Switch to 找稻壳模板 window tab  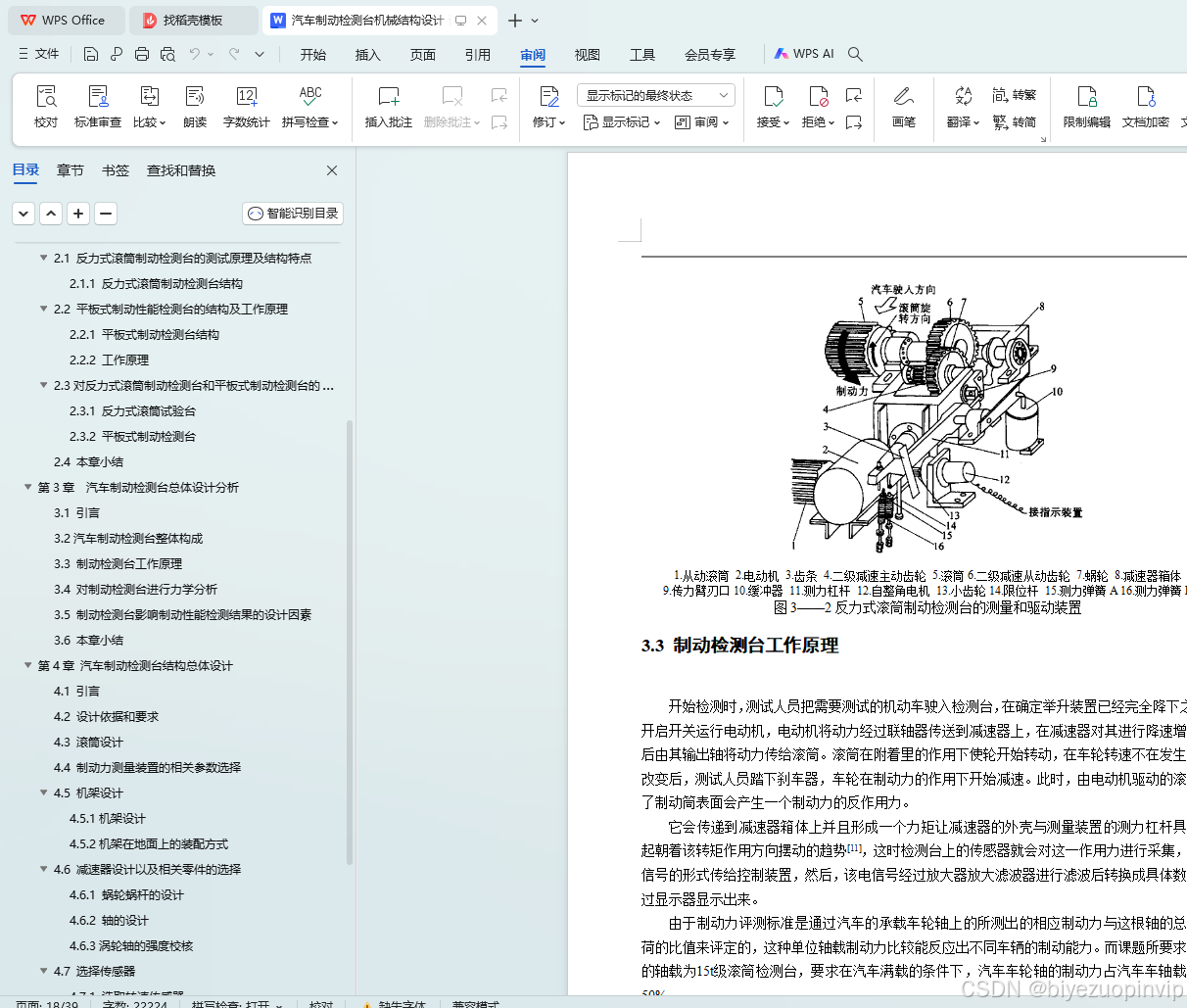194,20
